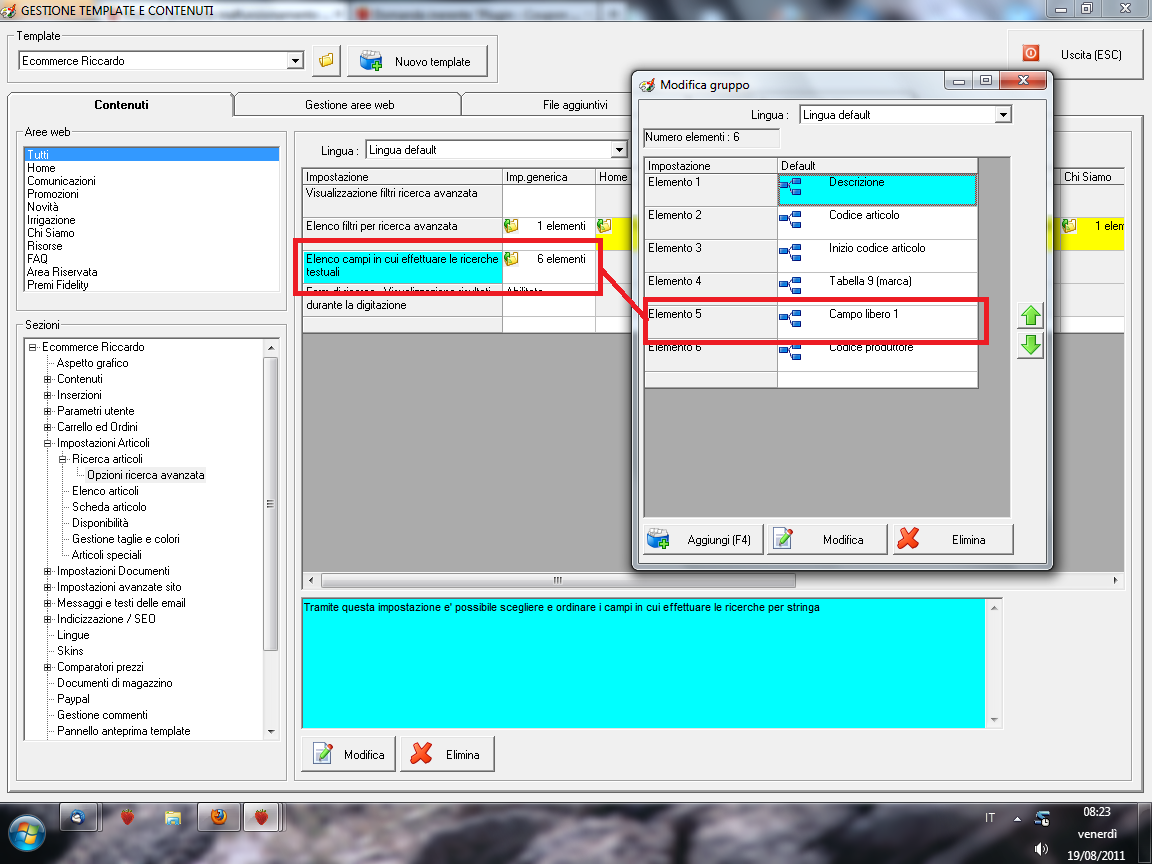This screenshot has height=864, width=1152.
Task: Select Tutti in Aree web list
Action: click(x=151, y=154)
